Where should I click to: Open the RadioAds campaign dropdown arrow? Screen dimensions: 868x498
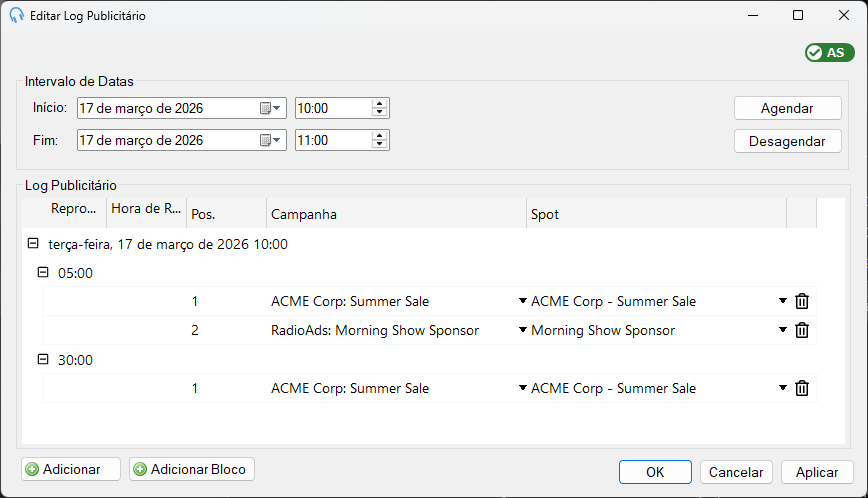[x=522, y=330]
